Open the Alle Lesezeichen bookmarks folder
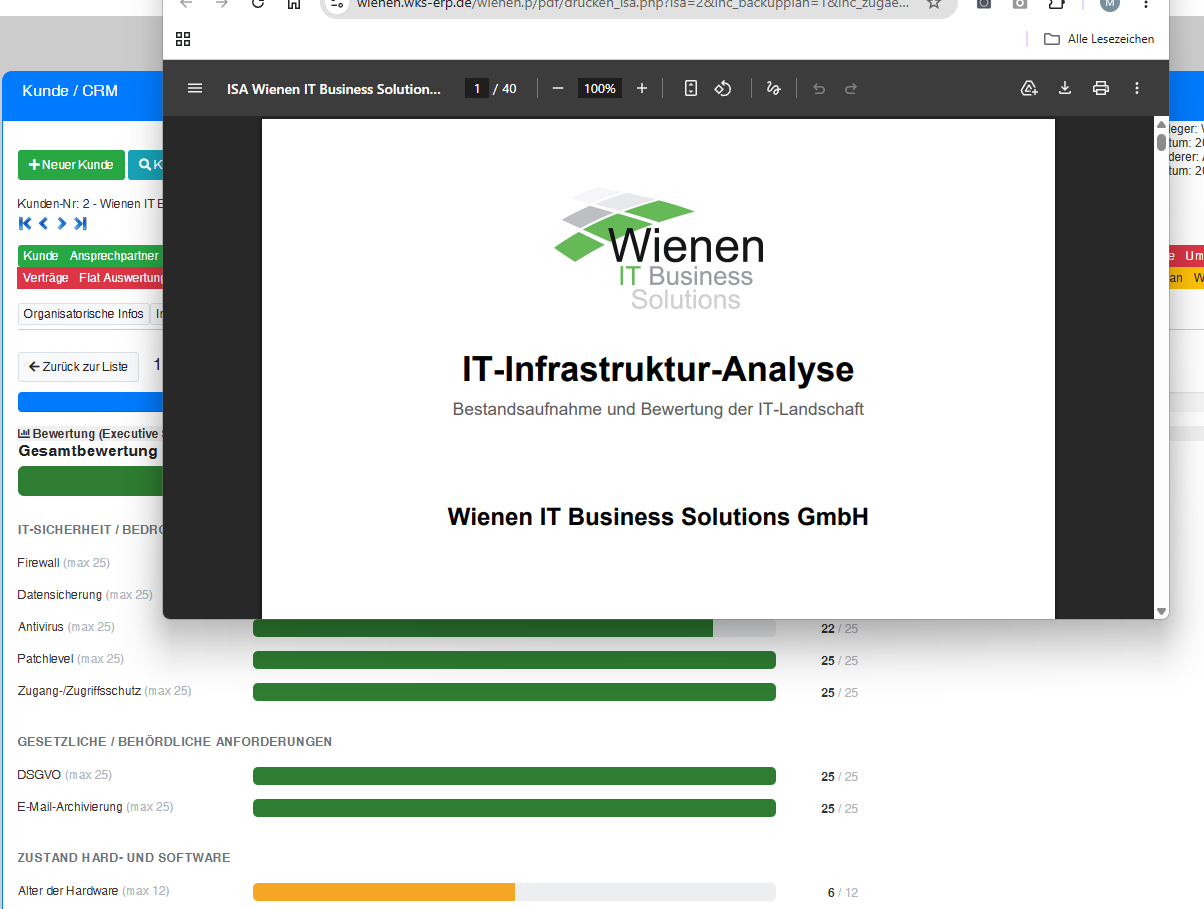Viewport: 1204px width, 909px height. (x=1099, y=39)
